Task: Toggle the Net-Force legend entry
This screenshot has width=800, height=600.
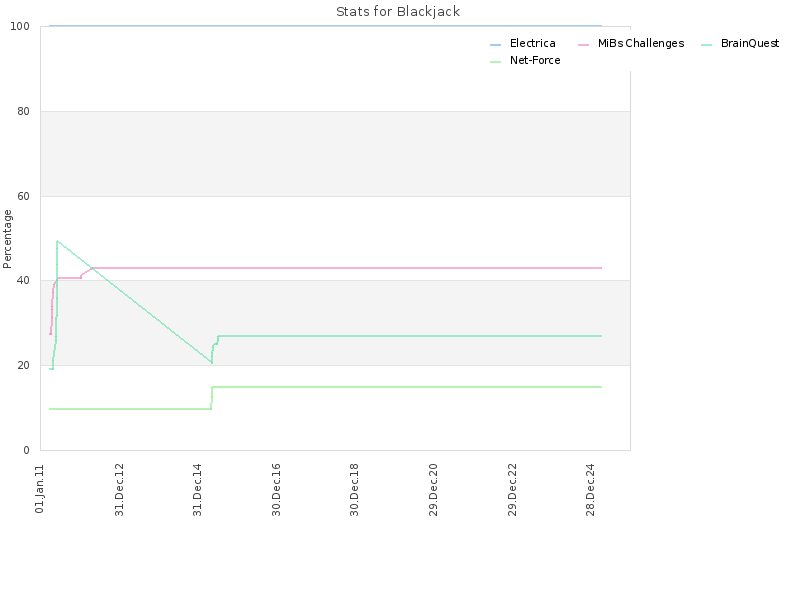Action: (x=525, y=60)
